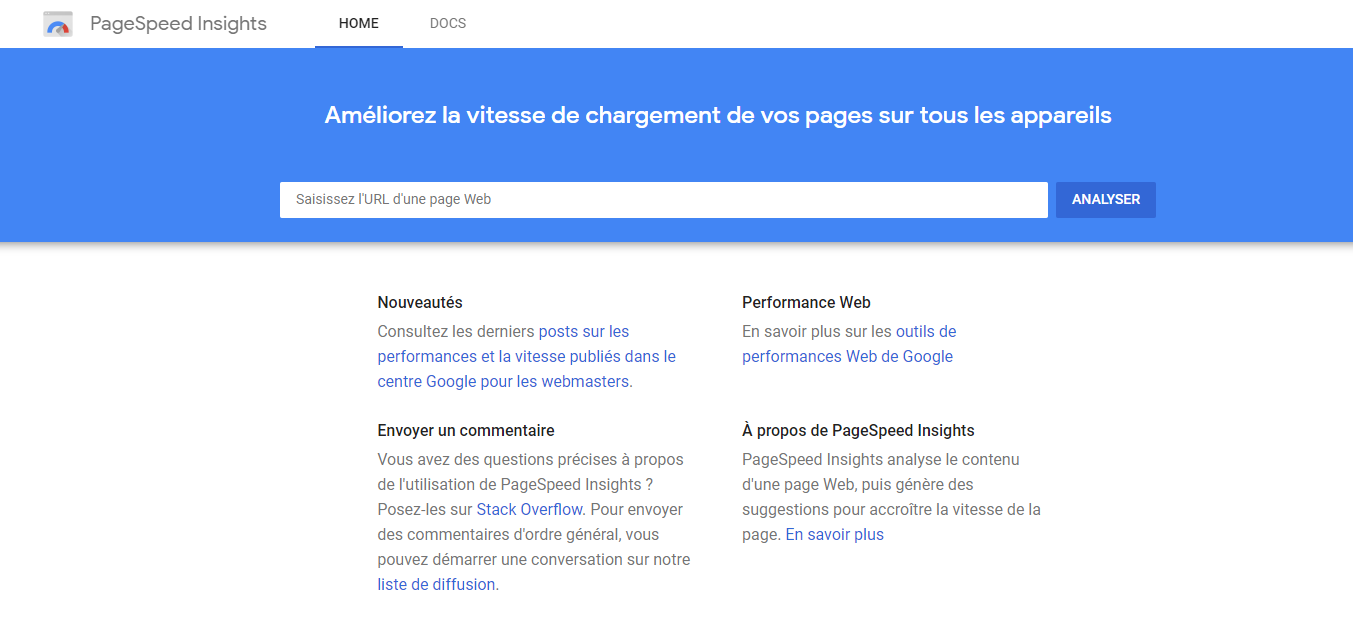Image resolution: width=1353 pixels, height=644 pixels.
Task: Click 'performances et la vitesse publiés' link line
Action: click(527, 356)
